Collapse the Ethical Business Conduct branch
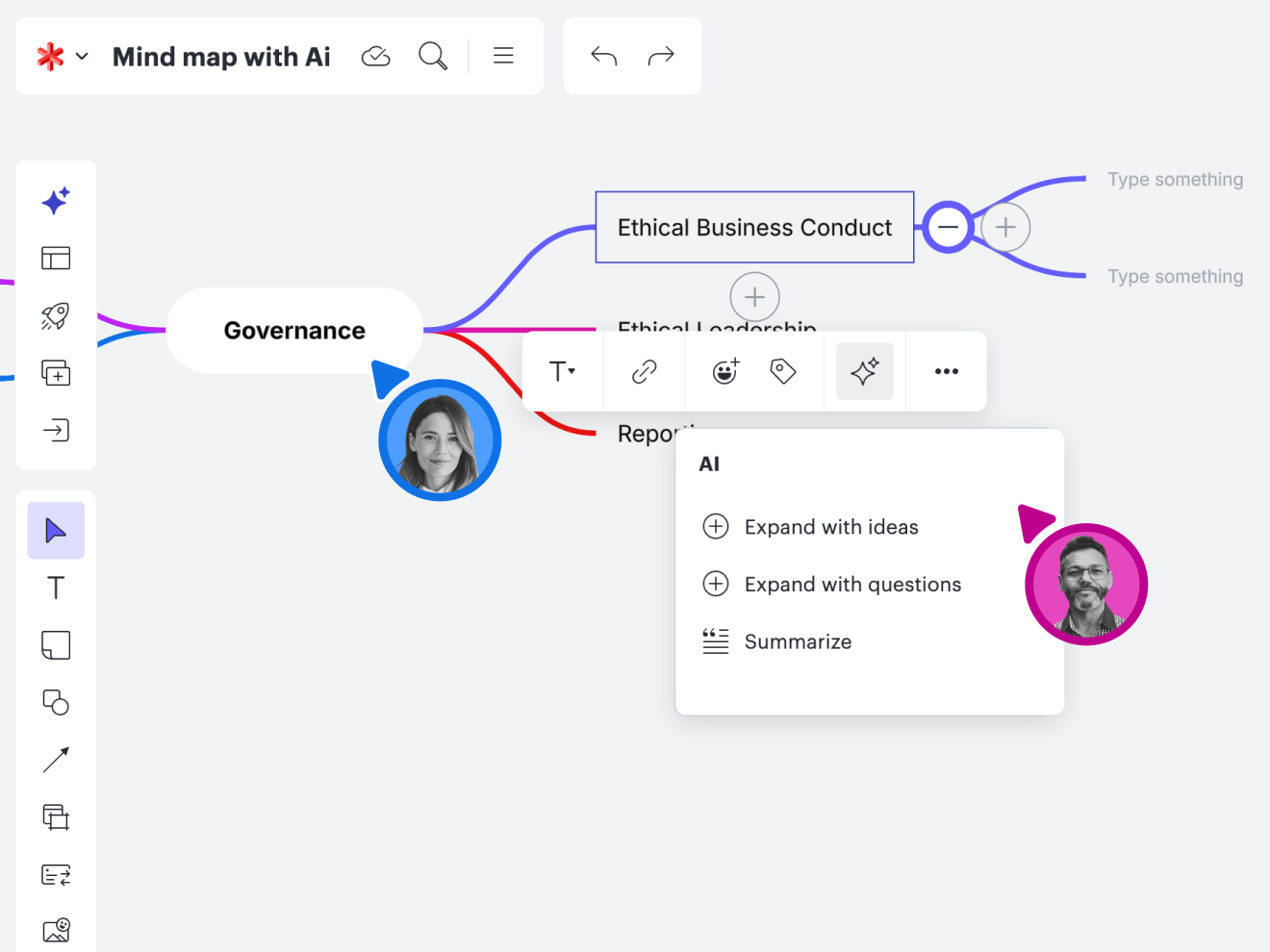The image size is (1270, 952). (948, 227)
